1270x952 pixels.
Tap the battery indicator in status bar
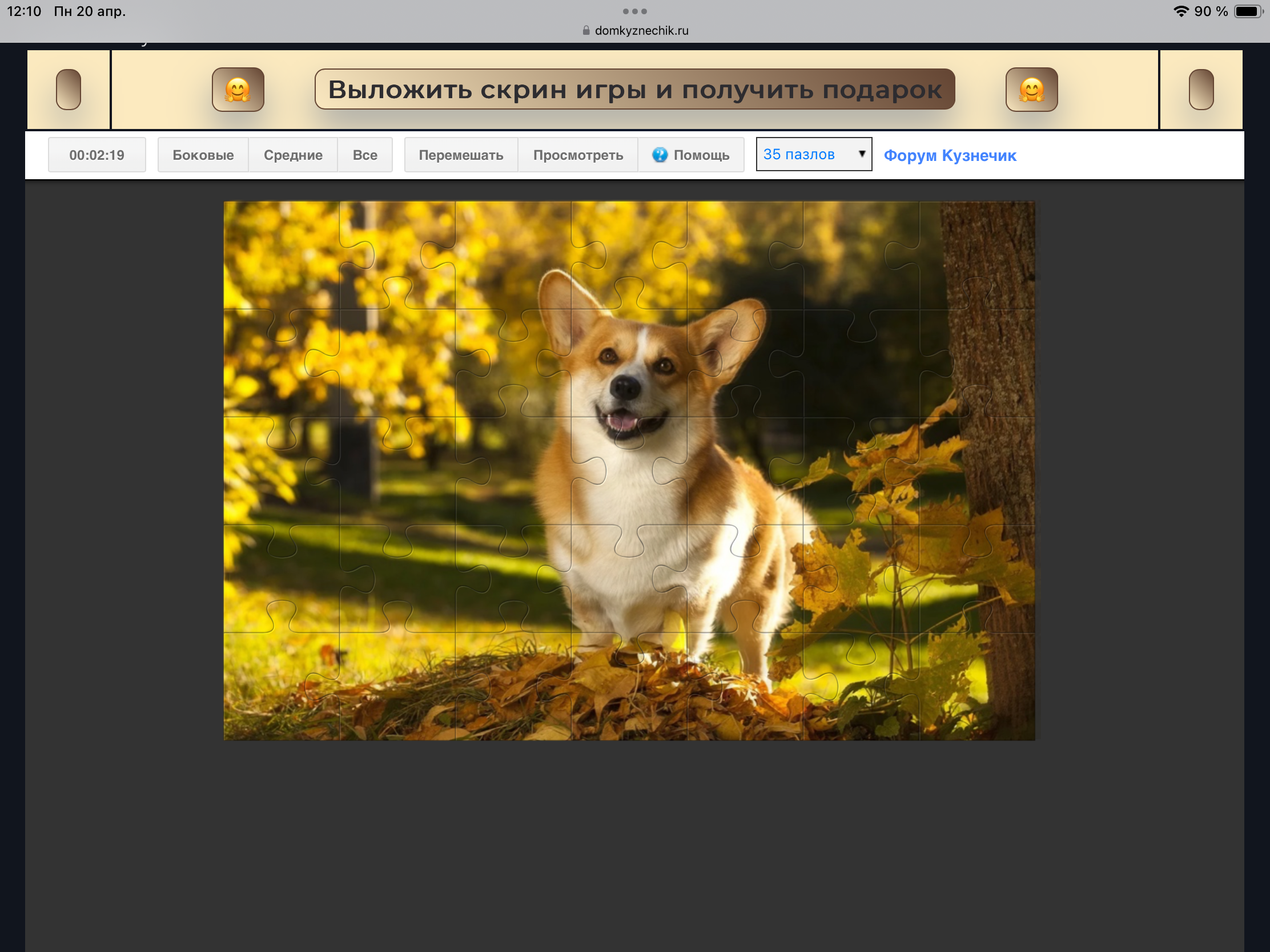tap(1248, 11)
